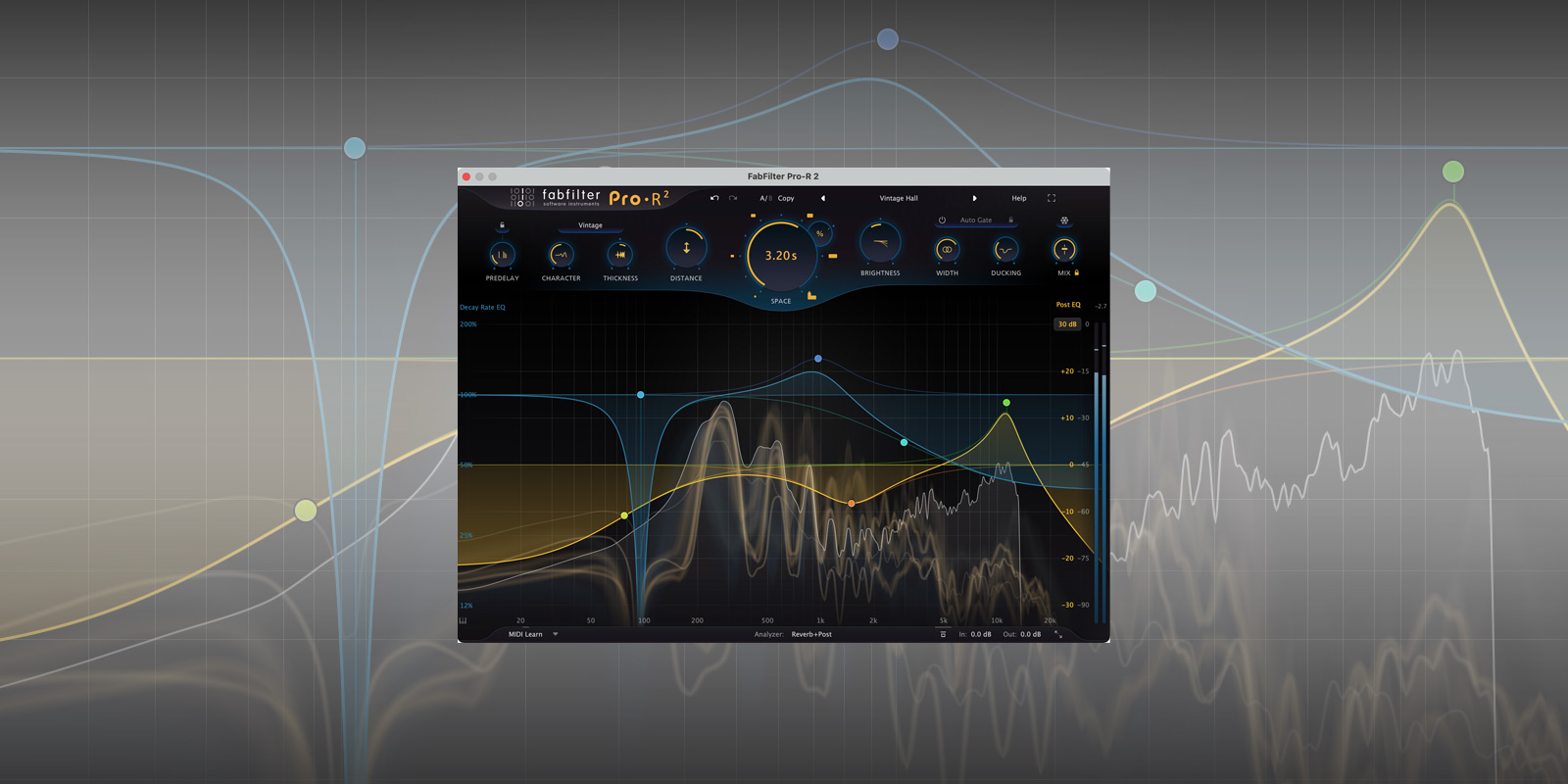Click the percent decay-rate button near Space
Screen dimensions: 1568x784
[820, 233]
